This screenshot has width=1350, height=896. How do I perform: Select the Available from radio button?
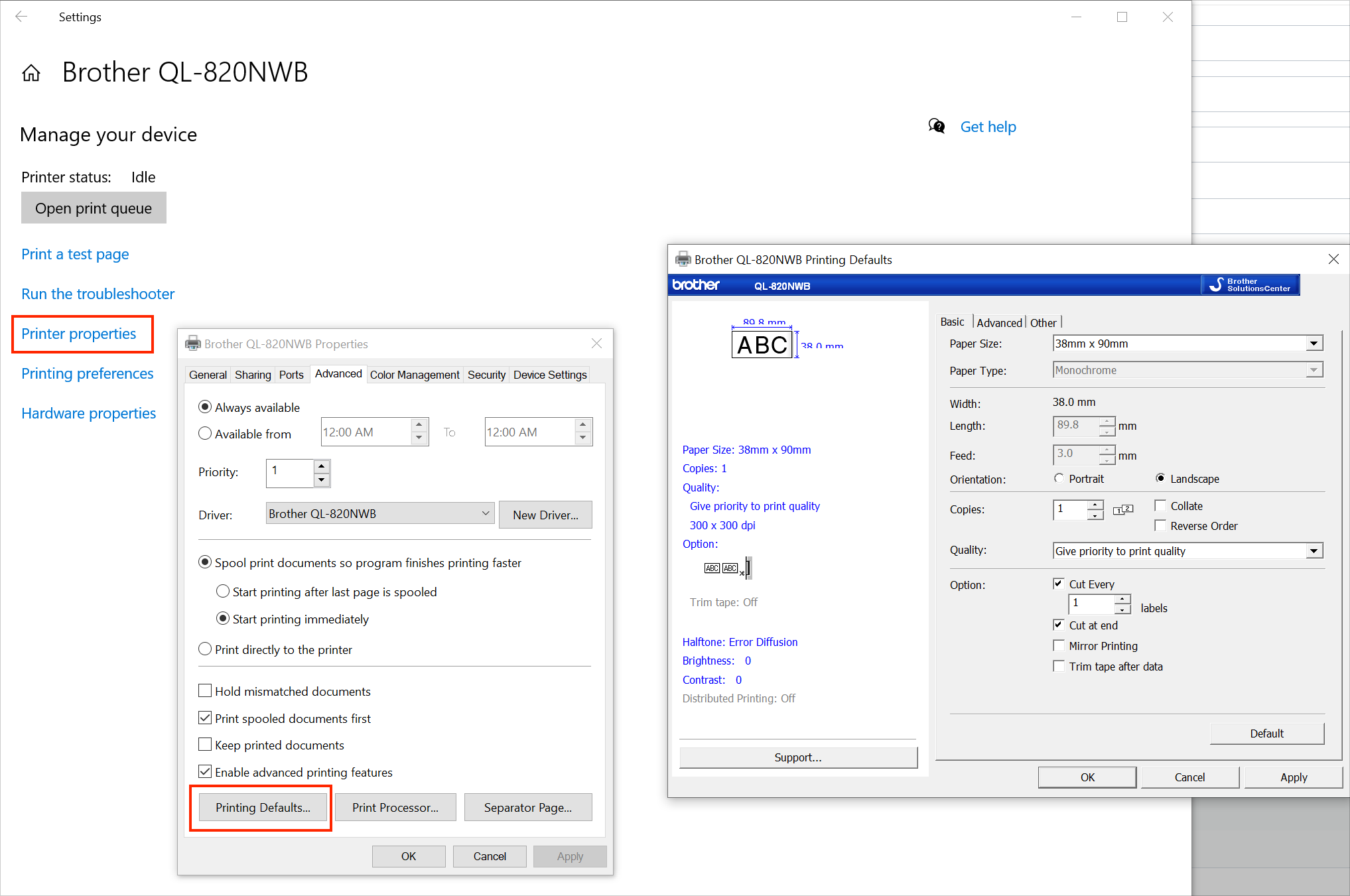[206, 434]
